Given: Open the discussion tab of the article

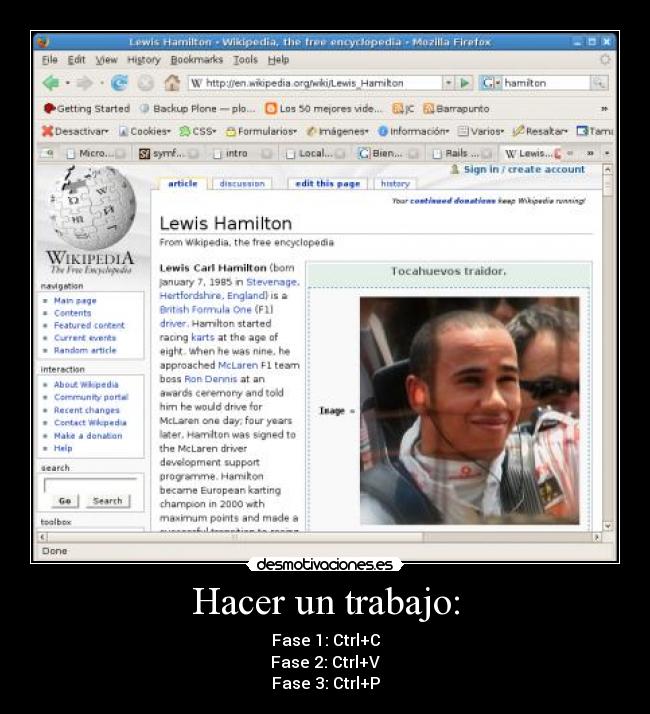Looking at the screenshot, I should [x=242, y=184].
